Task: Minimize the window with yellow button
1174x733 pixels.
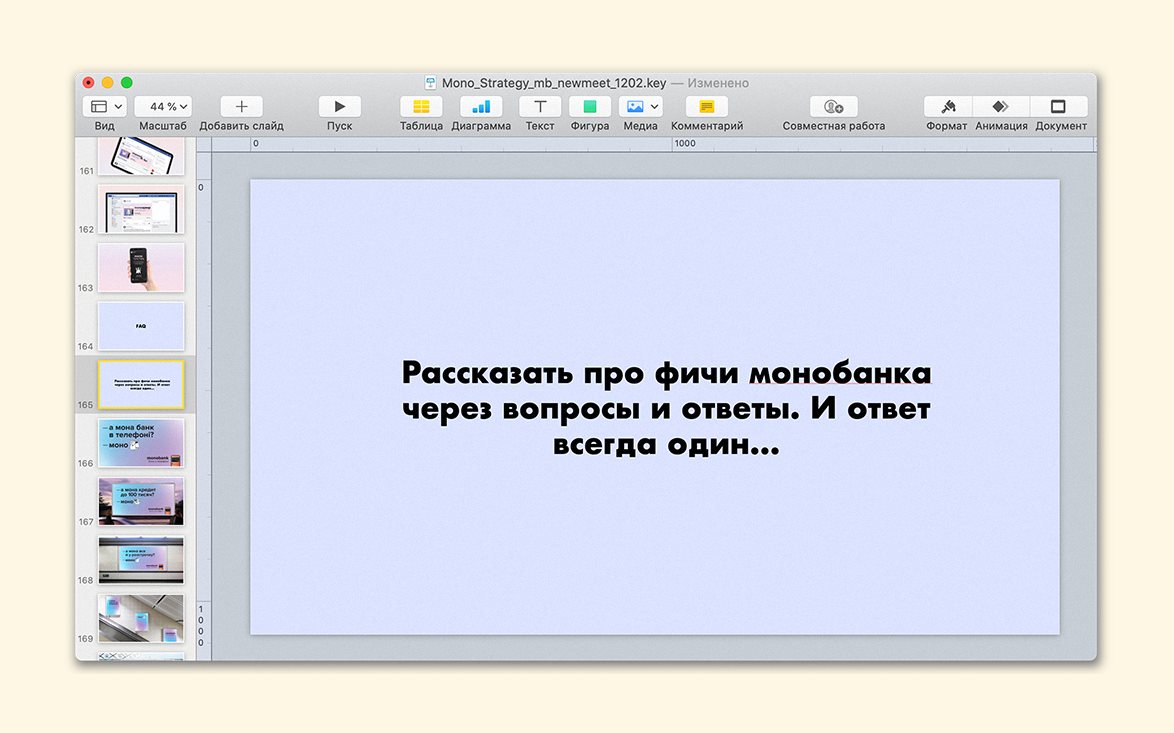Action: 108,82
